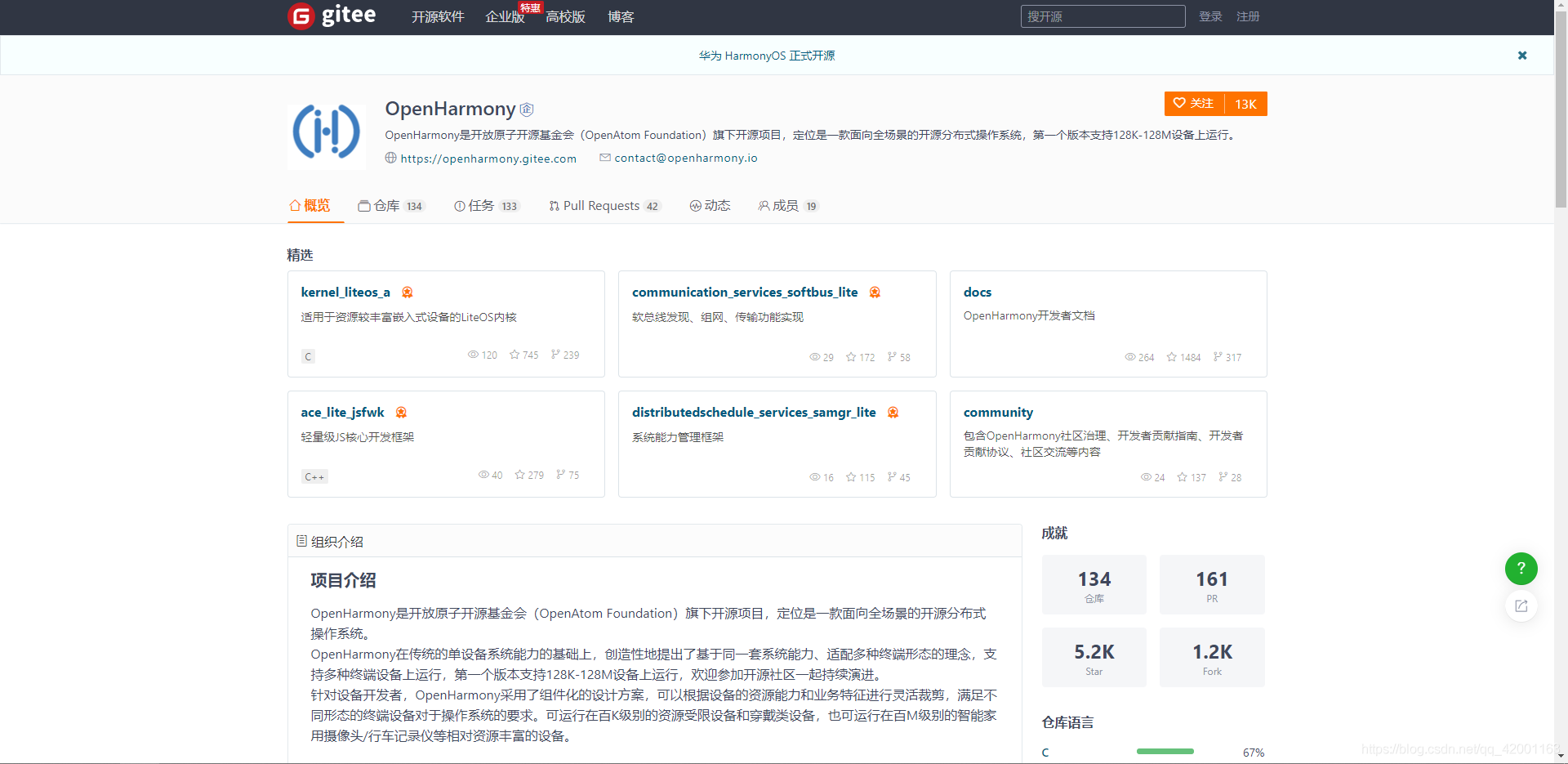Click the star icon on ace_lite_jsfwk card
This screenshot has width=1568, height=764.
(519, 475)
